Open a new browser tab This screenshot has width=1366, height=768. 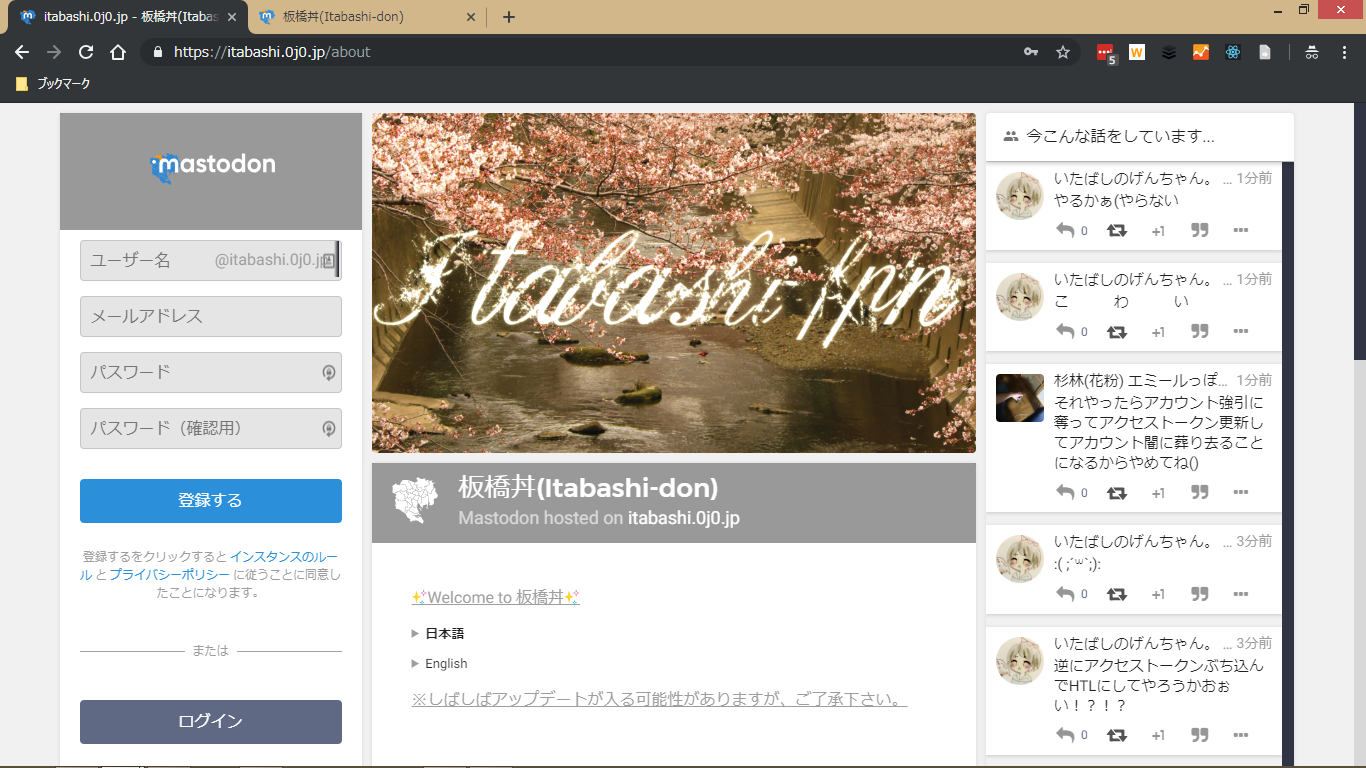[x=509, y=17]
